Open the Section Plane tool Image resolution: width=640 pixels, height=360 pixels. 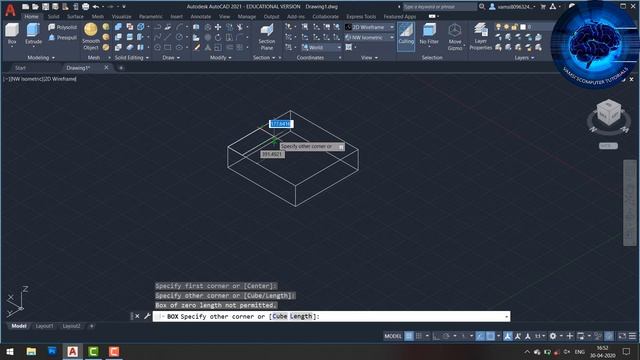pyautogui.click(x=267, y=37)
